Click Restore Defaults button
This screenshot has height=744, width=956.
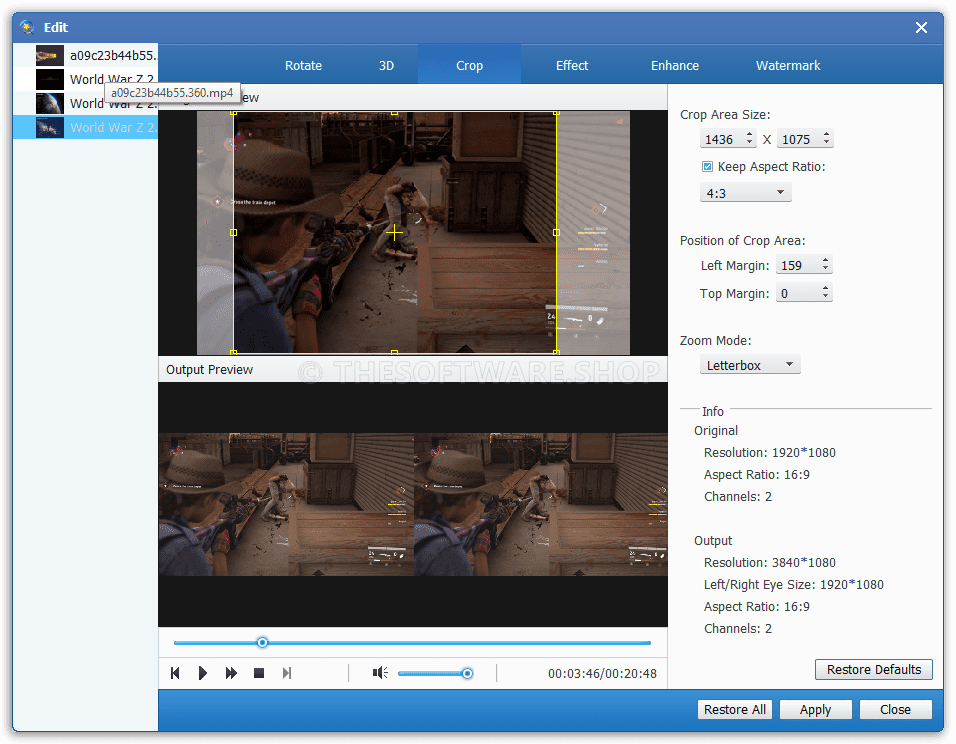[x=874, y=670]
